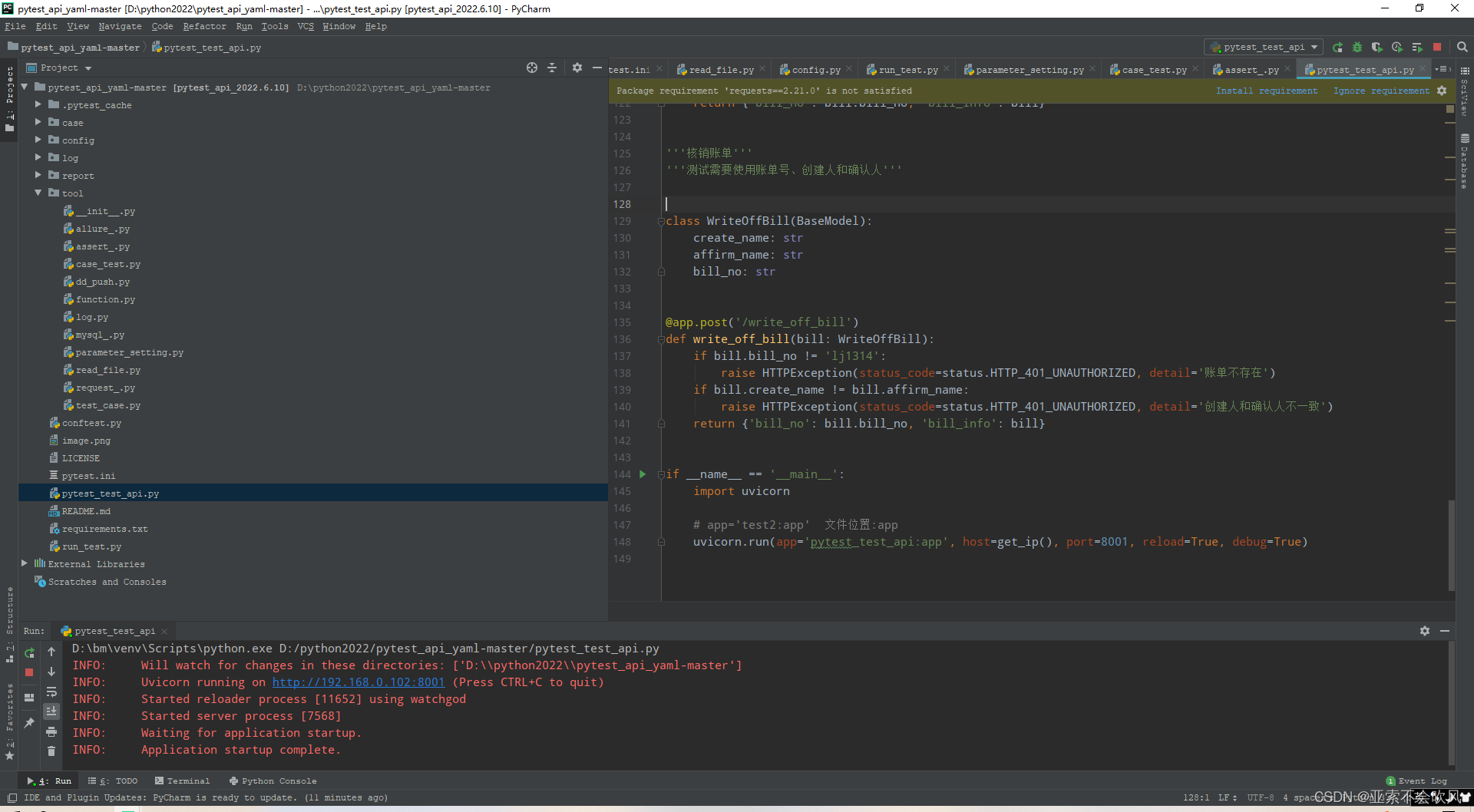Open the http://192.168.0.102:8001 link in console
Viewport: 1474px width, 812px height.
click(358, 682)
